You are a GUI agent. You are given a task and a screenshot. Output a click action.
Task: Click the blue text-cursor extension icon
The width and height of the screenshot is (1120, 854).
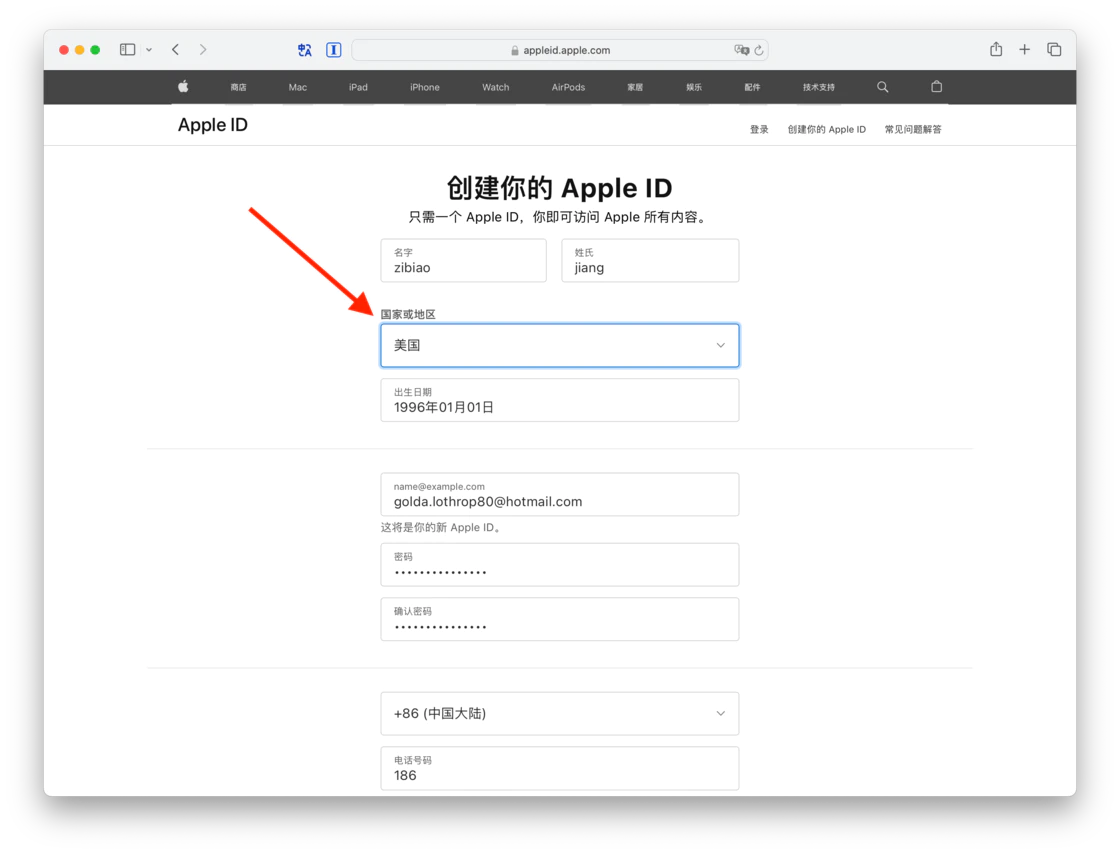coord(334,50)
